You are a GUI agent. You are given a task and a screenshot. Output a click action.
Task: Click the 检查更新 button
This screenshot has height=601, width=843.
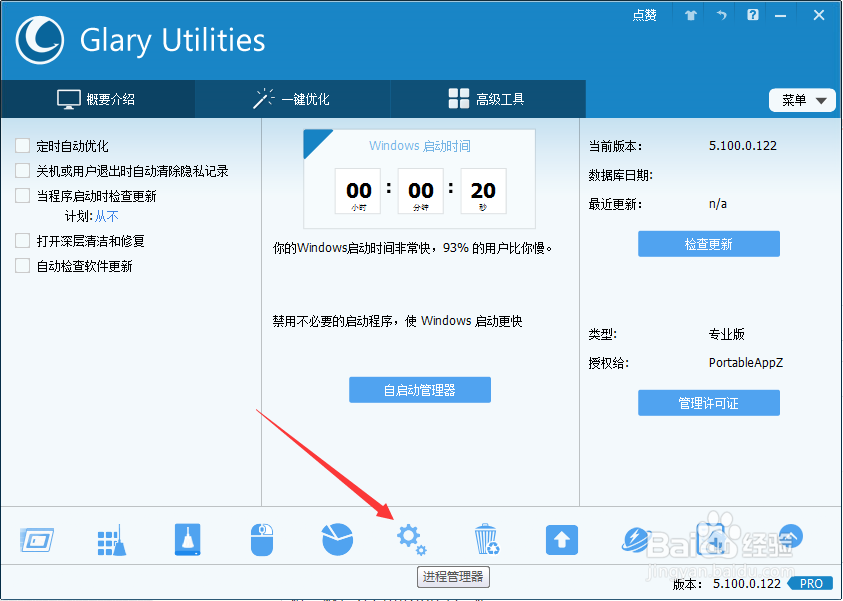(709, 244)
